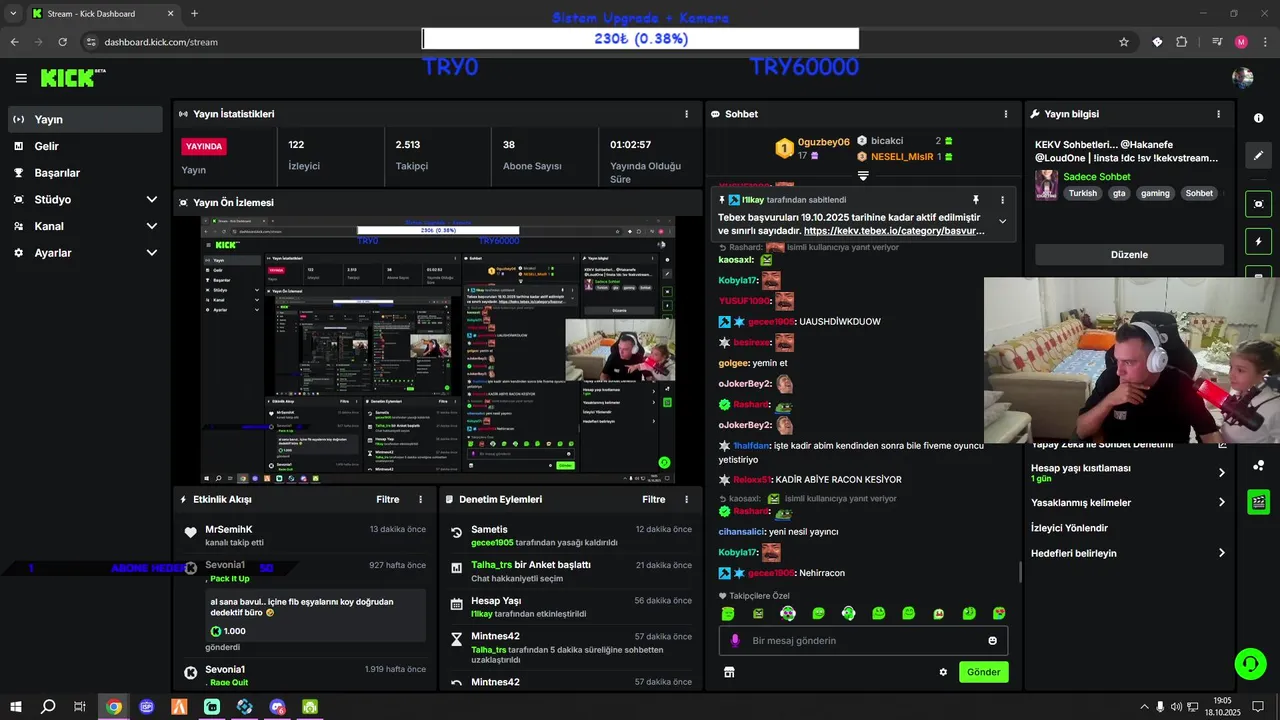The height and width of the screenshot is (720, 1280).
Task: Open Denetim Eylemleri panel three-dot menu
Action: click(686, 499)
